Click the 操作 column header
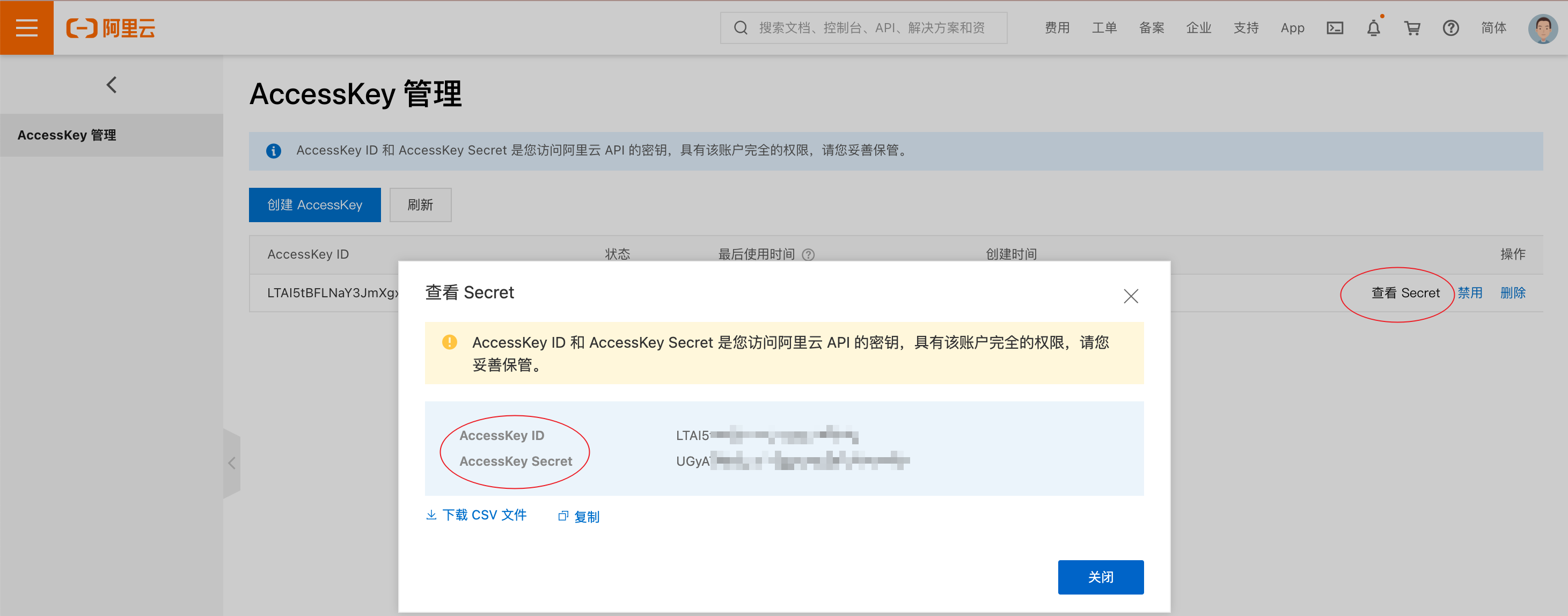This screenshot has width=1568, height=616. (x=1513, y=254)
